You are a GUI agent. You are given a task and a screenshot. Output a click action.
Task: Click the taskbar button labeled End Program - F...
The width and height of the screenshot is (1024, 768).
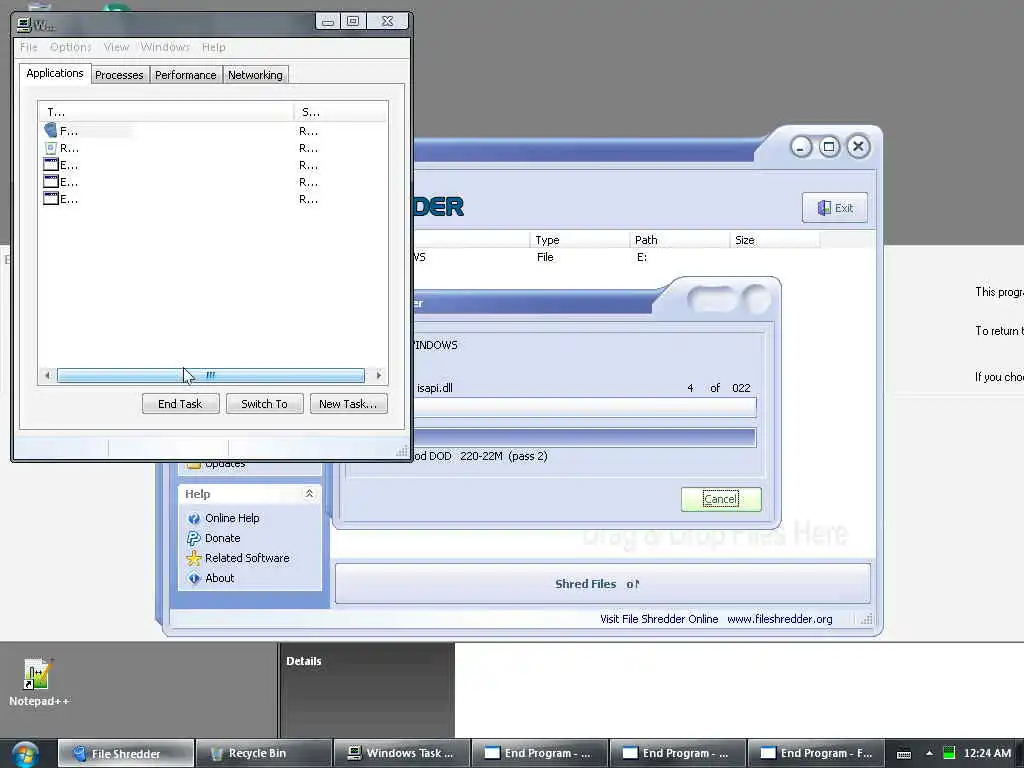pos(816,754)
